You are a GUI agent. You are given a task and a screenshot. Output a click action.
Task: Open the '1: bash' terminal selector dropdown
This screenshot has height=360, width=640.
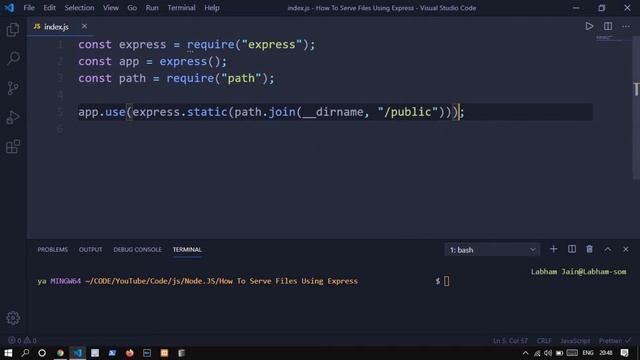click(x=492, y=250)
